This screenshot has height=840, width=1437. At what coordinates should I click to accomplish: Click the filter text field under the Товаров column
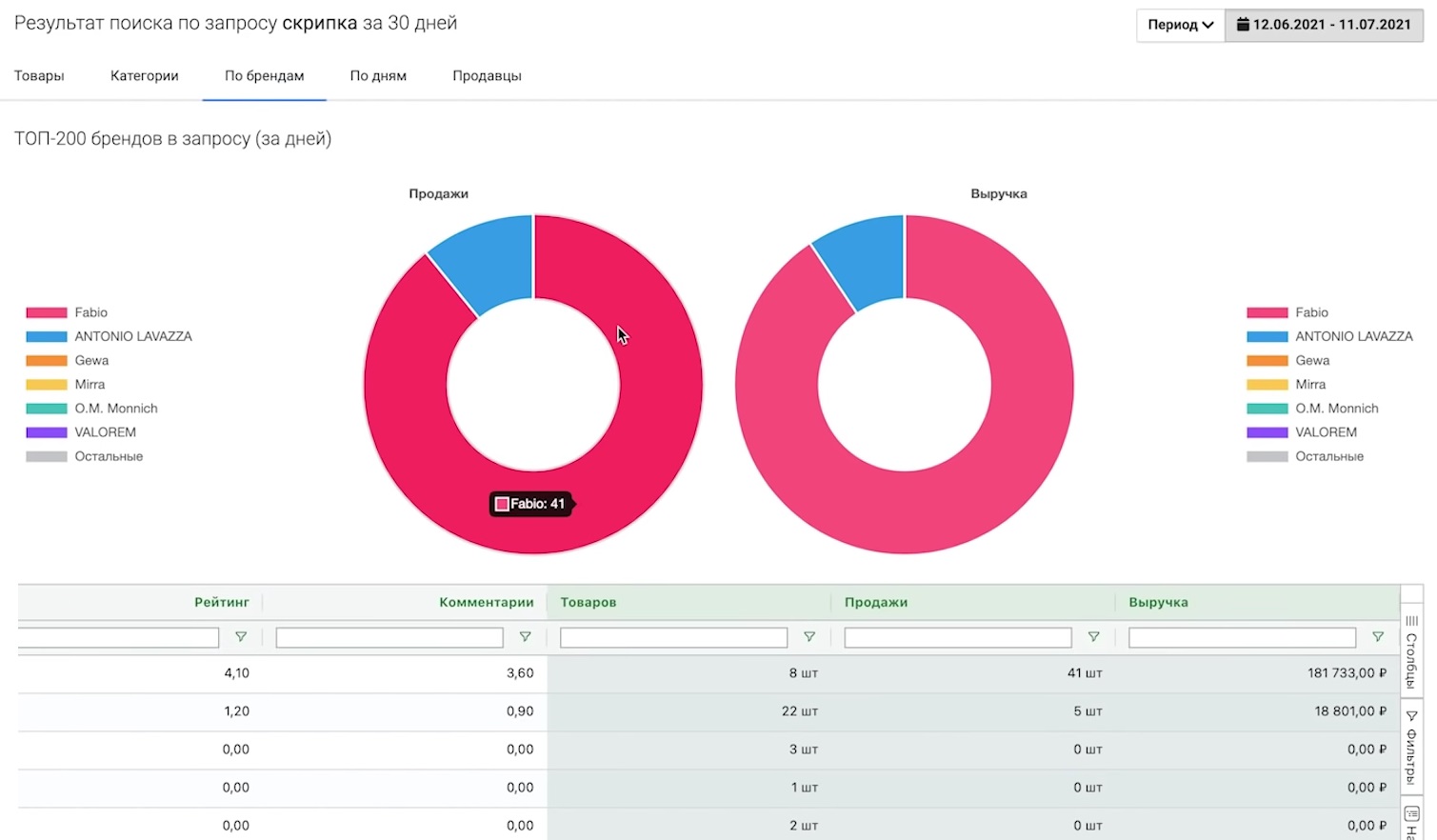click(x=673, y=637)
